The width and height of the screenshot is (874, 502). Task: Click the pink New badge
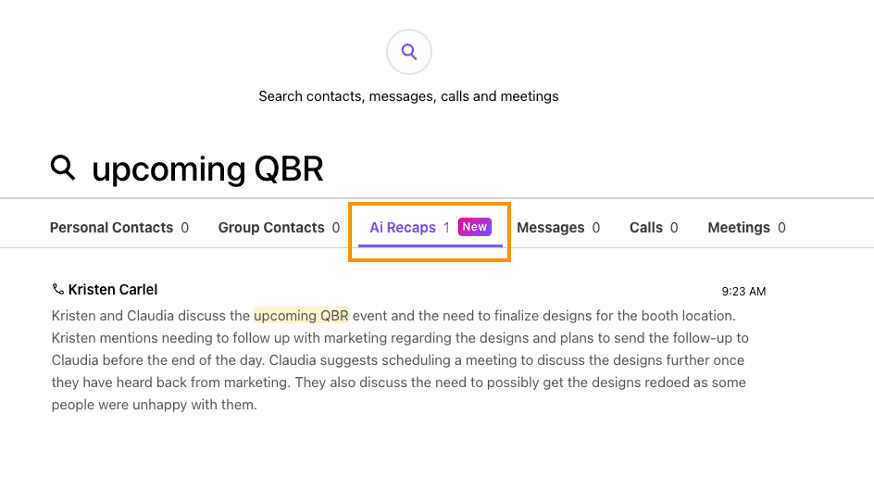[x=475, y=227]
